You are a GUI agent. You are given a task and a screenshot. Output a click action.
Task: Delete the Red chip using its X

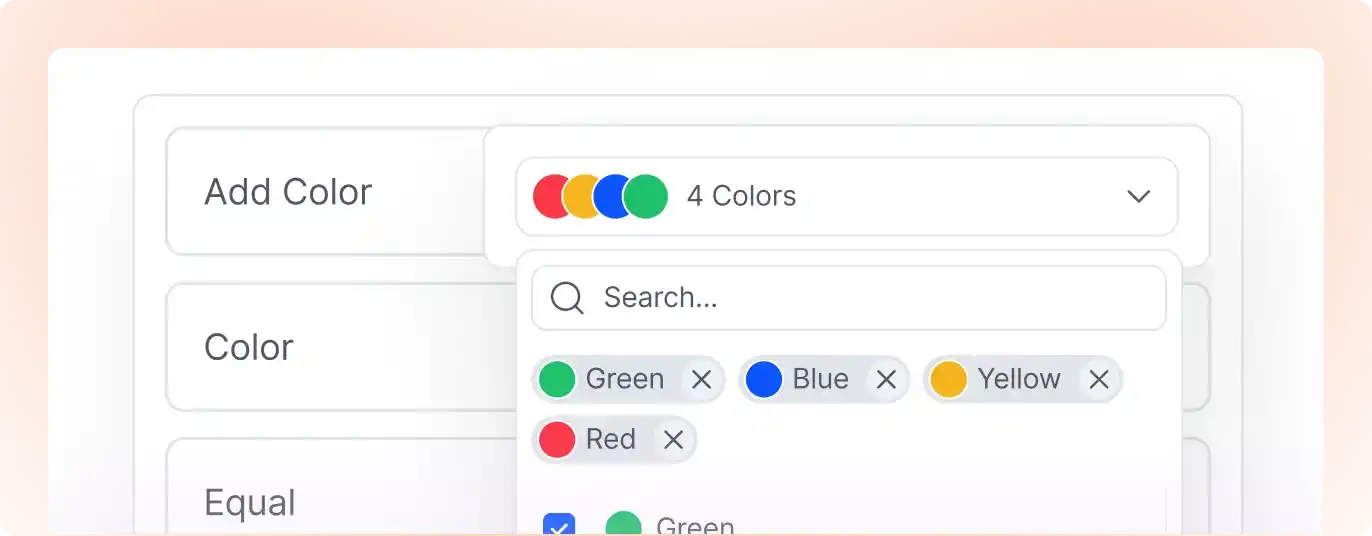[x=673, y=440]
